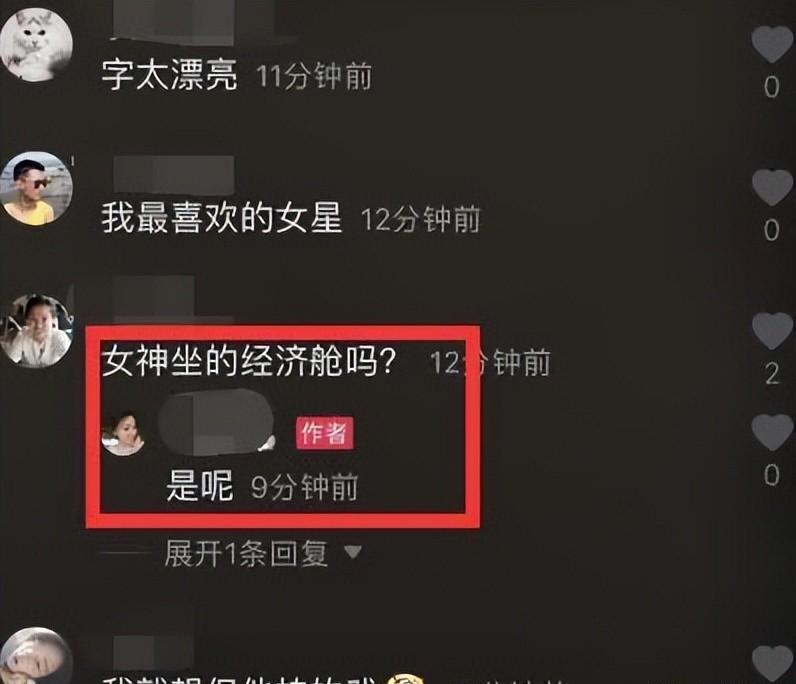Reply to the comment "我最喜欢的女星"
This screenshot has height=684, width=796.
[x=222, y=218]
